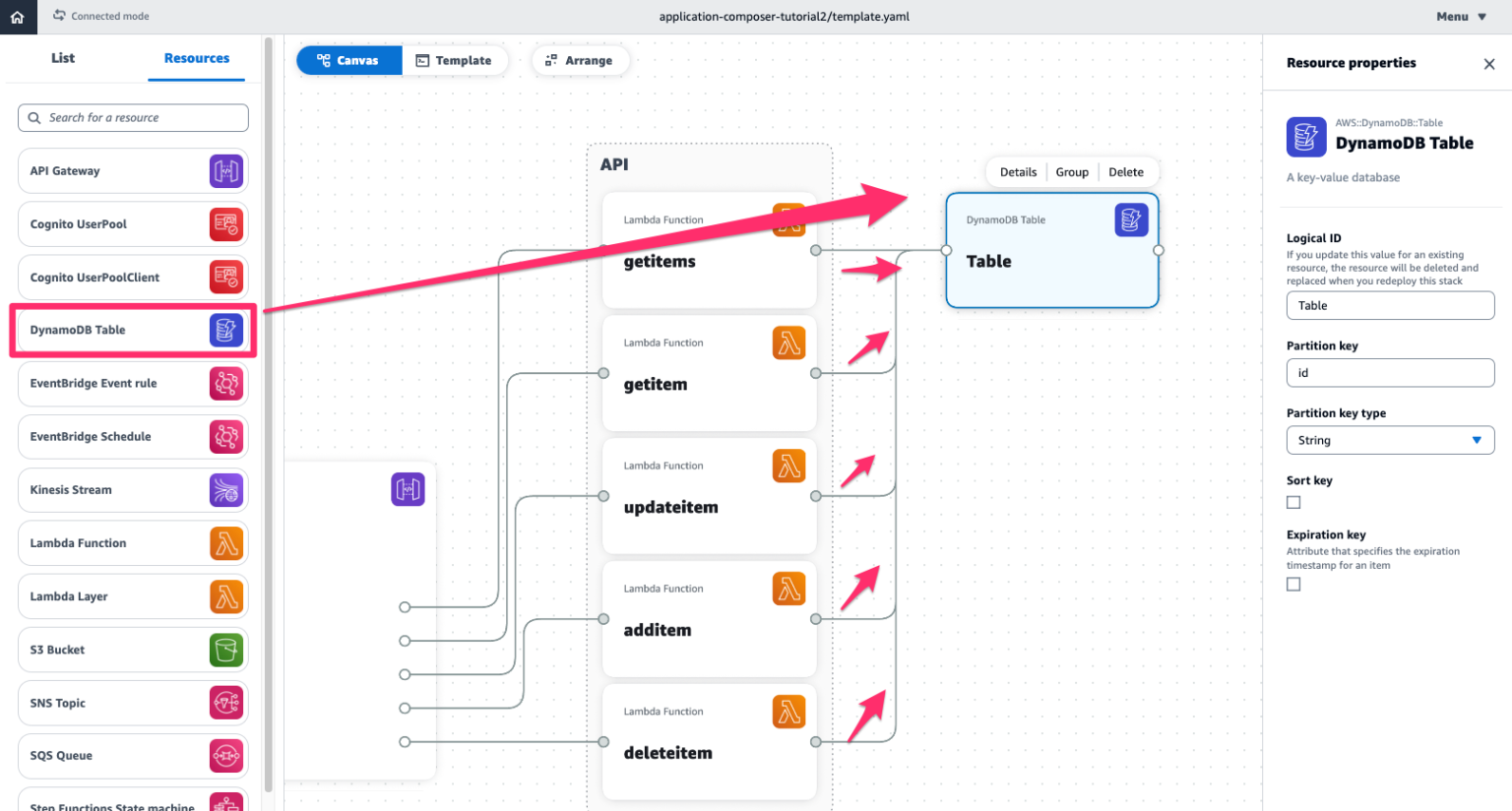Select the Kinesis Stream icon

[225, 490]
